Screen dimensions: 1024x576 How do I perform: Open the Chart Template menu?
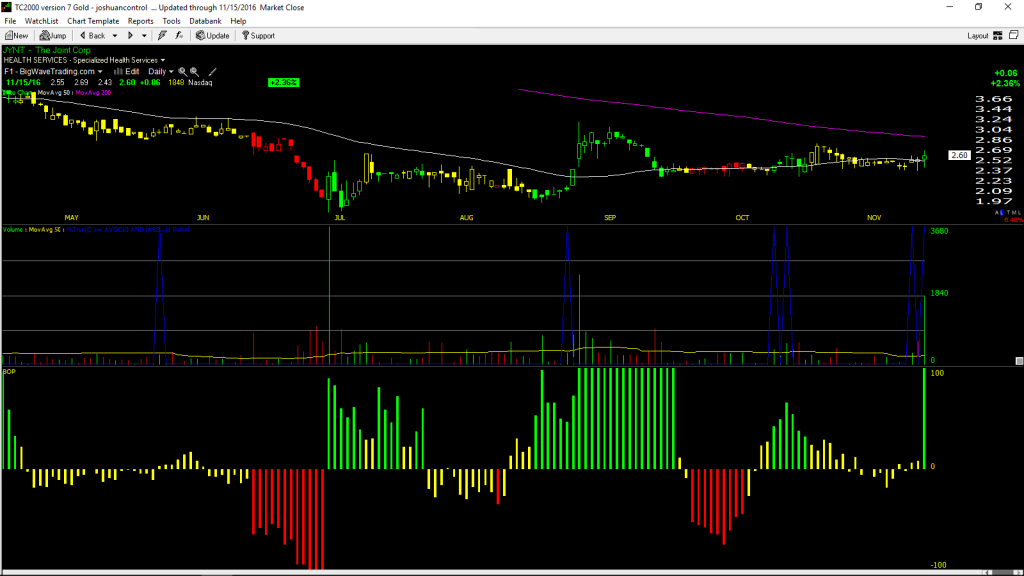tap(93, 22)
